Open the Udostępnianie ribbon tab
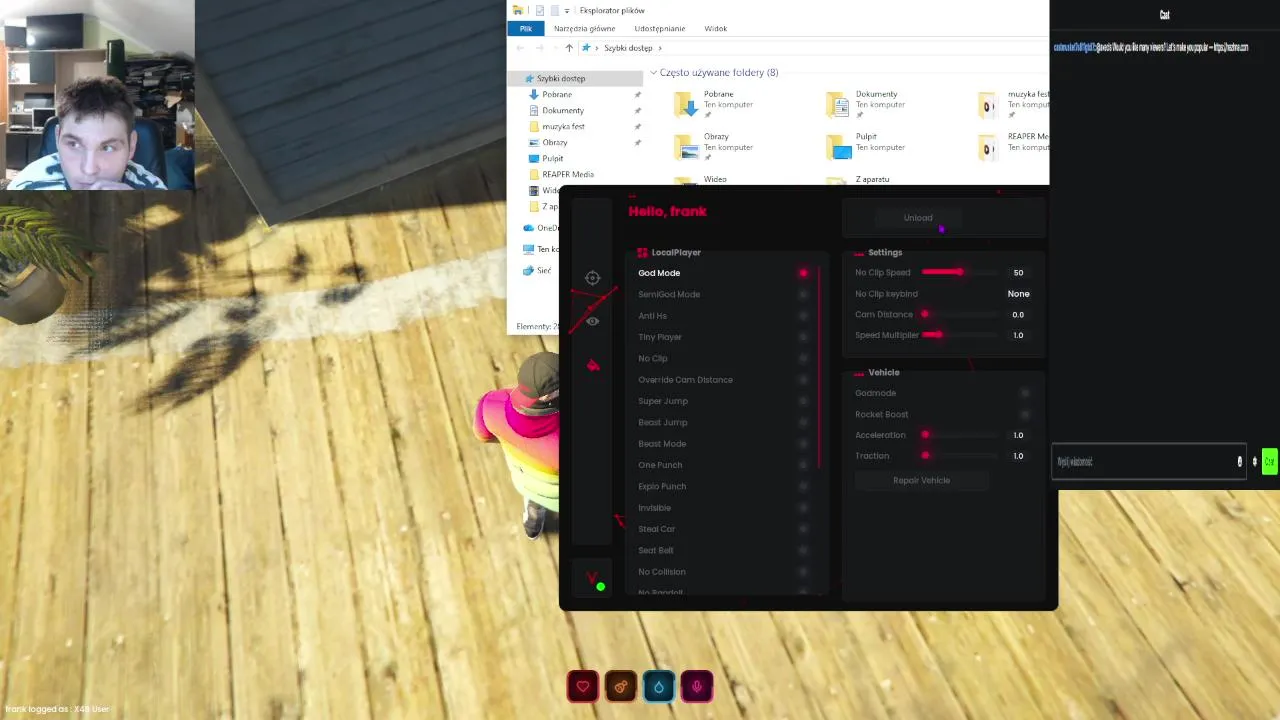Screen dimensions: 1280x720 click(659, 29)
